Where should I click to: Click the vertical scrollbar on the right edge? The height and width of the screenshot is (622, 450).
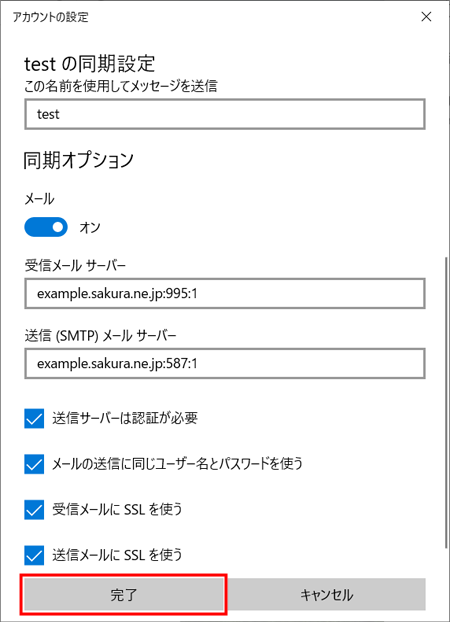click(446, 403)
